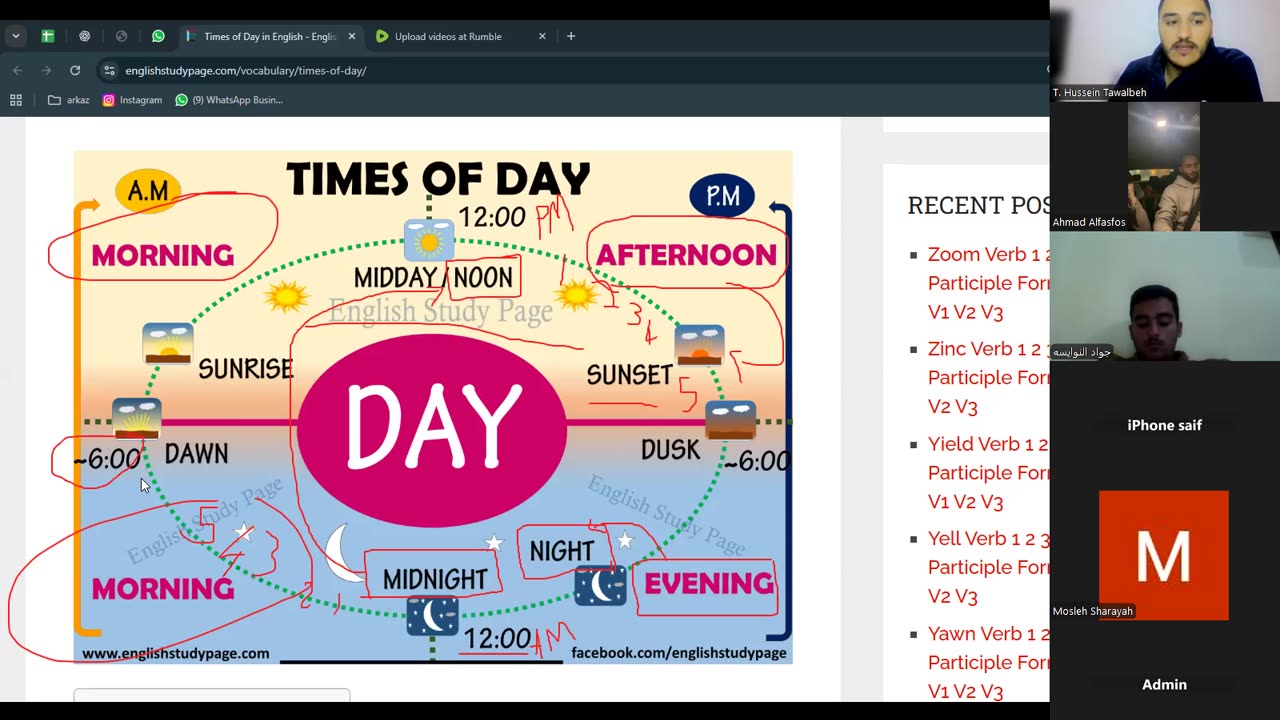Switch to the globe icon pinned tab
Viewport: 1280px width, 720px height.
click(121, 36)
